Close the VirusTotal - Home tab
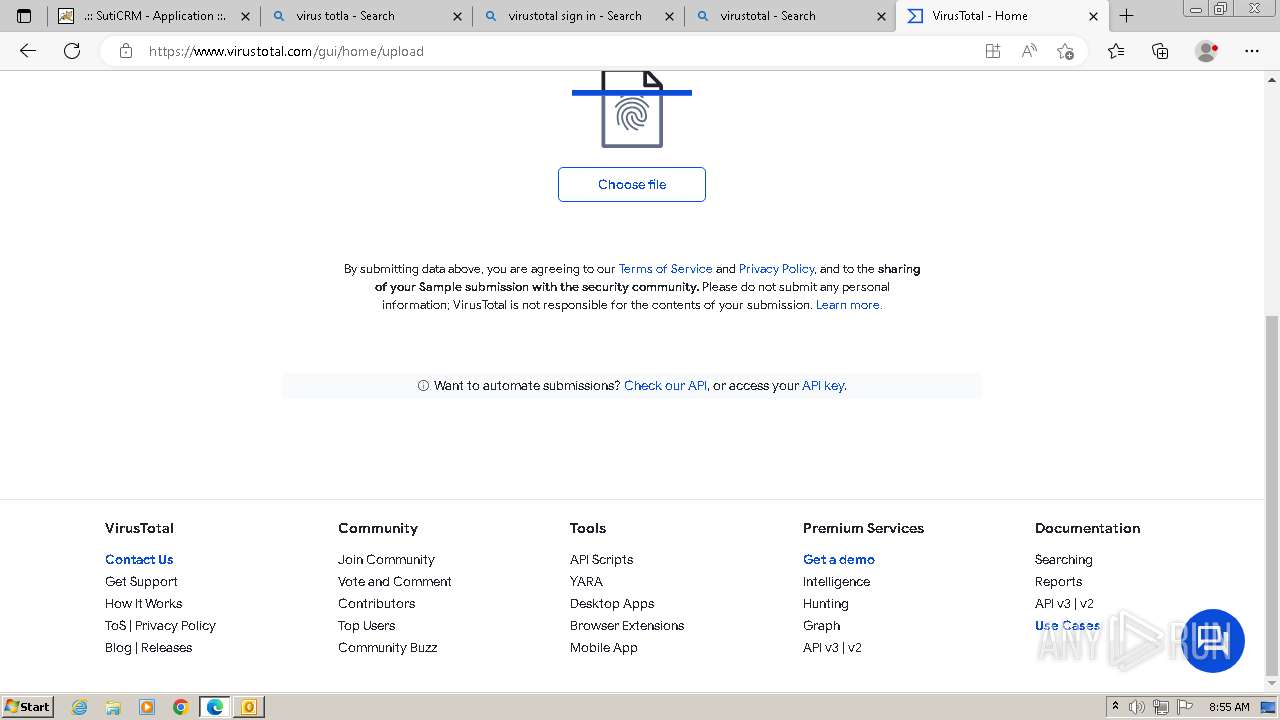The image size is (1280, 720). (1093, 16)
